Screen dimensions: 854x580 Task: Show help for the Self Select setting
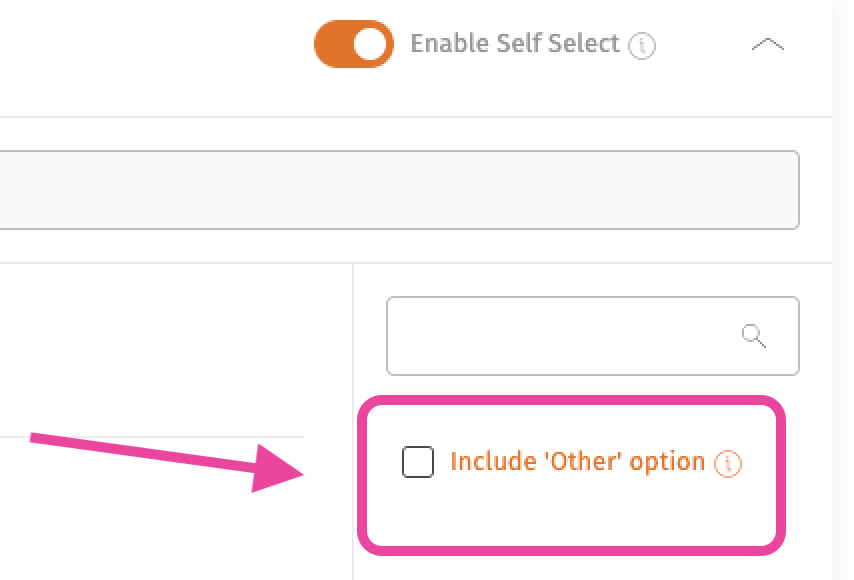coord(642,45)
